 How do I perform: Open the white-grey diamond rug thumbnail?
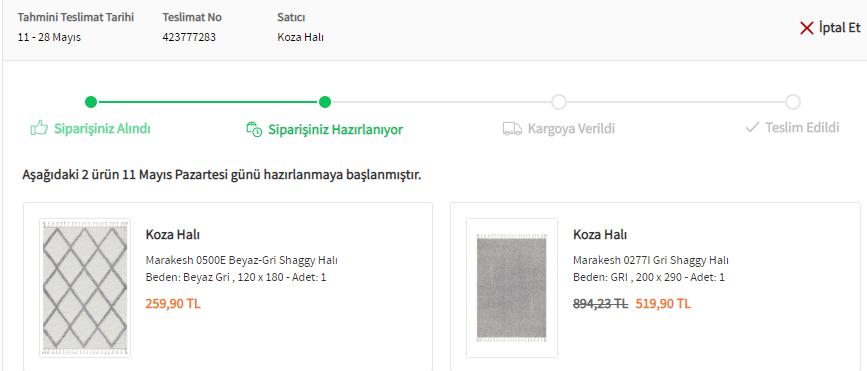click(85, 288)
